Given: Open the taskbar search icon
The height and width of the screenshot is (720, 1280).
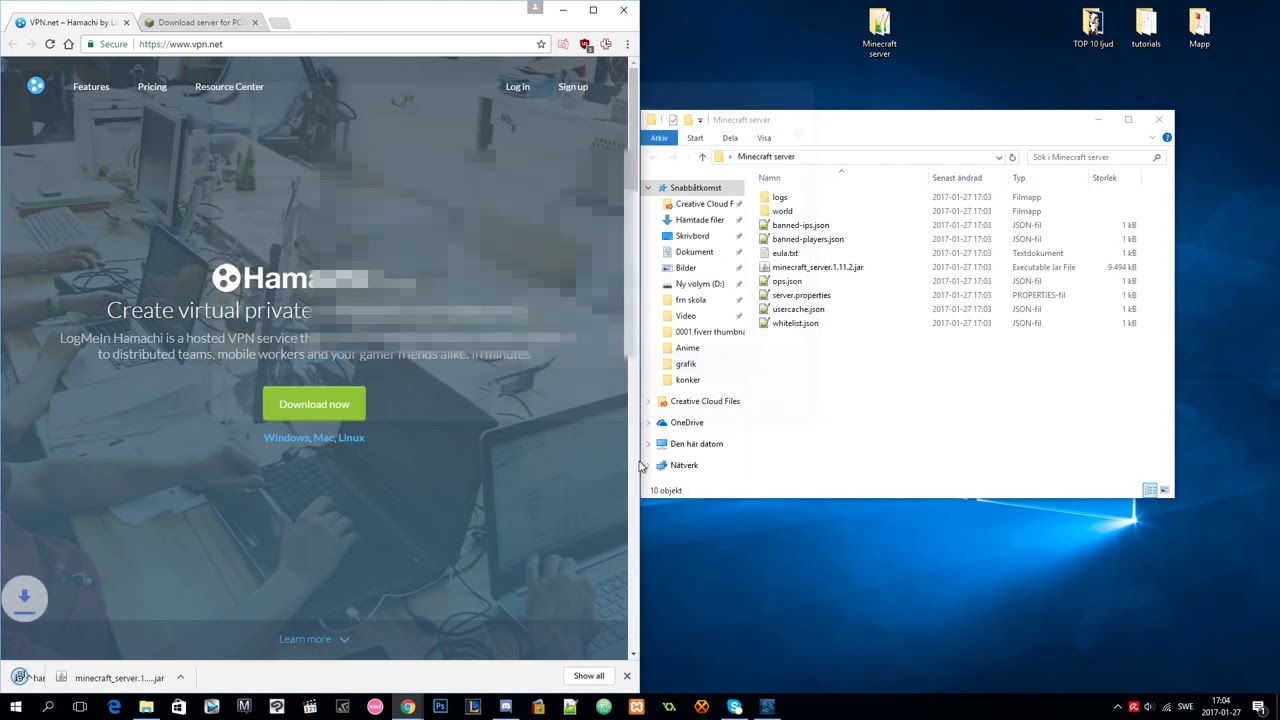Looking at the screenshot, I should click(48, 707).
